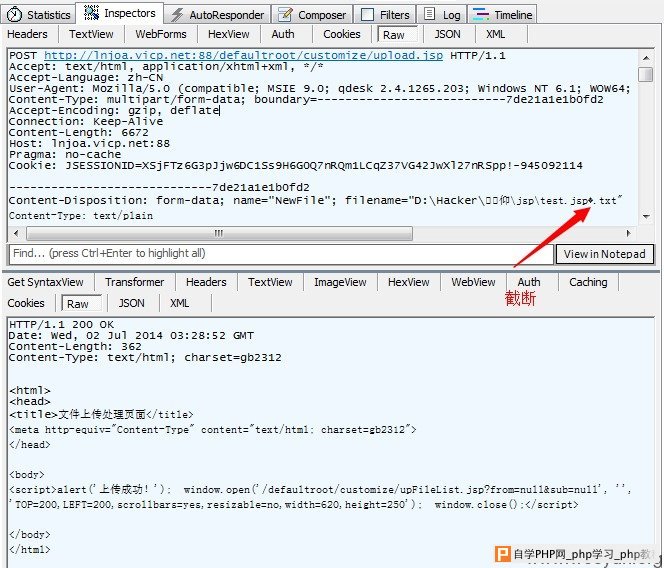This screenshot has height=568, width=664.
Task: Select response Headers tab
Action: click(x=206, y=282)
